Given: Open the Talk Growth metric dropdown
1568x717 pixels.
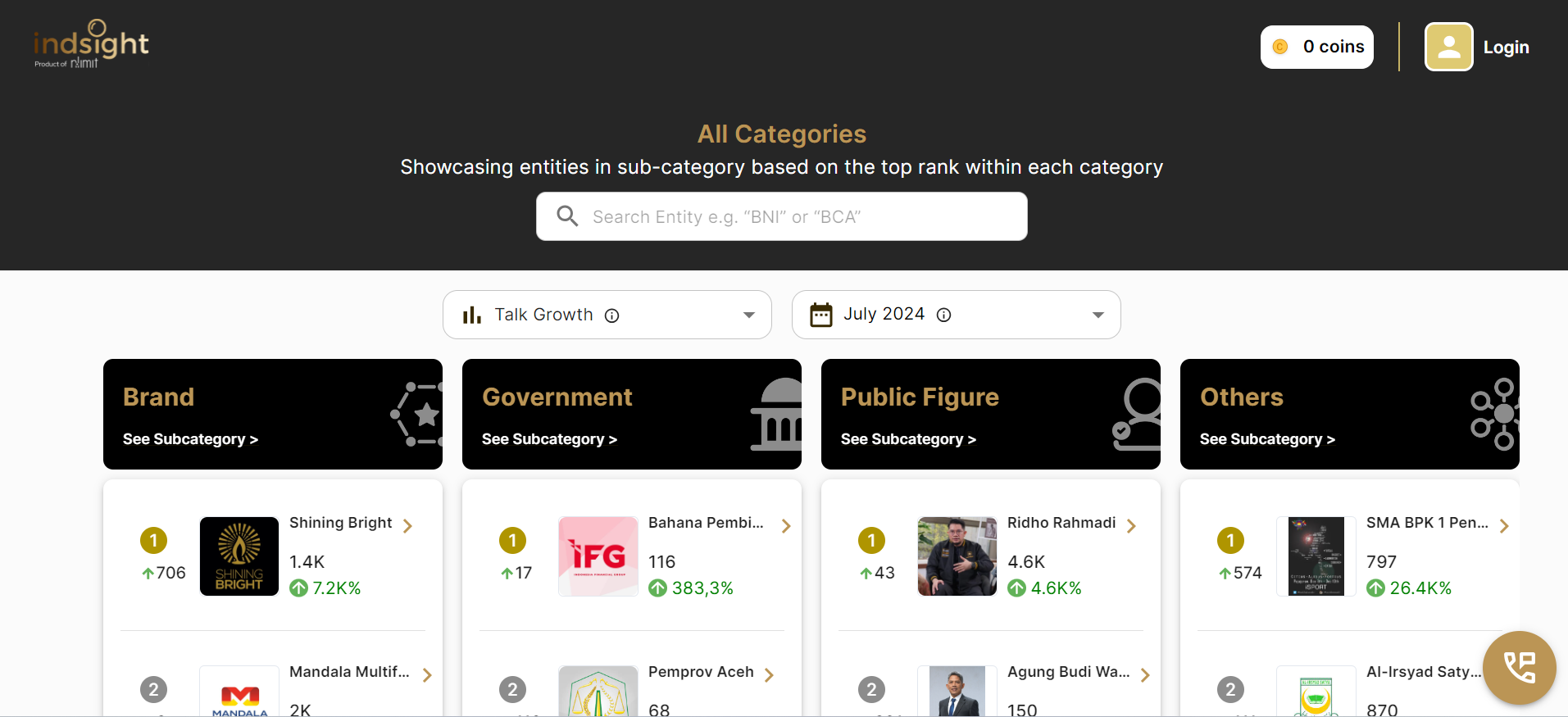Looking at the screenshot, I should click(607, 315).
